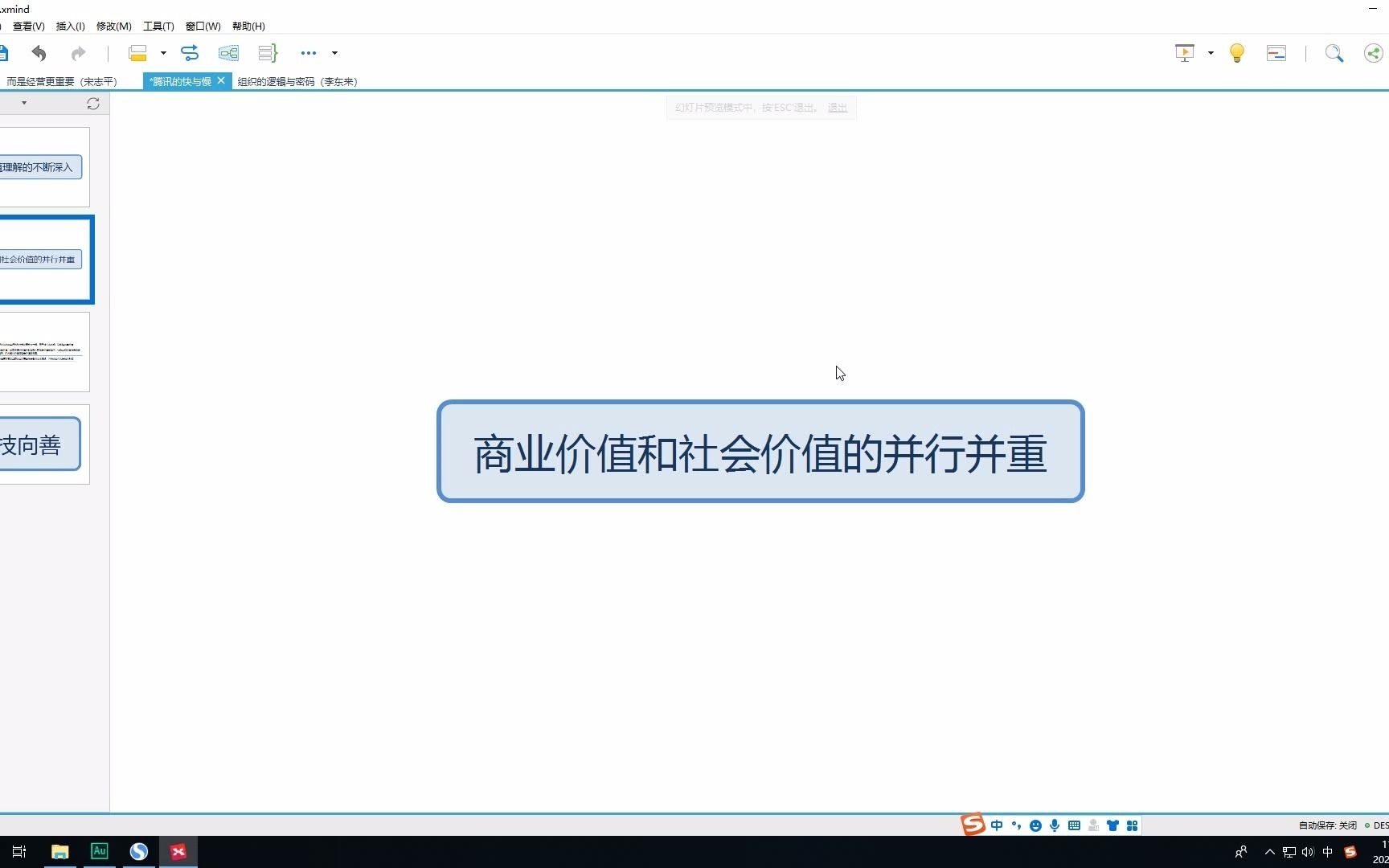Click the insert topic icon

click(x=137, y=53)
